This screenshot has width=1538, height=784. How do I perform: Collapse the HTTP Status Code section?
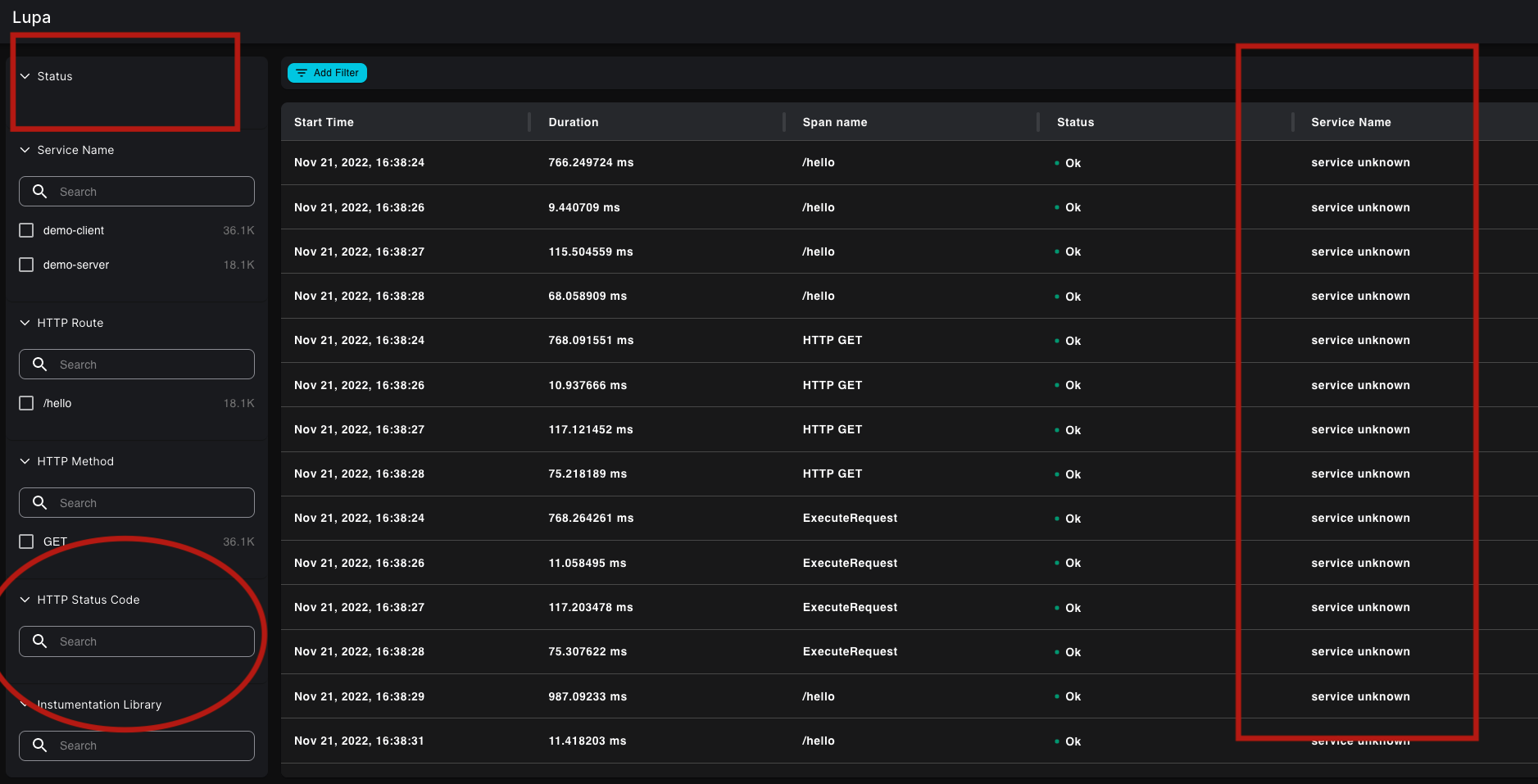click(24, 600)
